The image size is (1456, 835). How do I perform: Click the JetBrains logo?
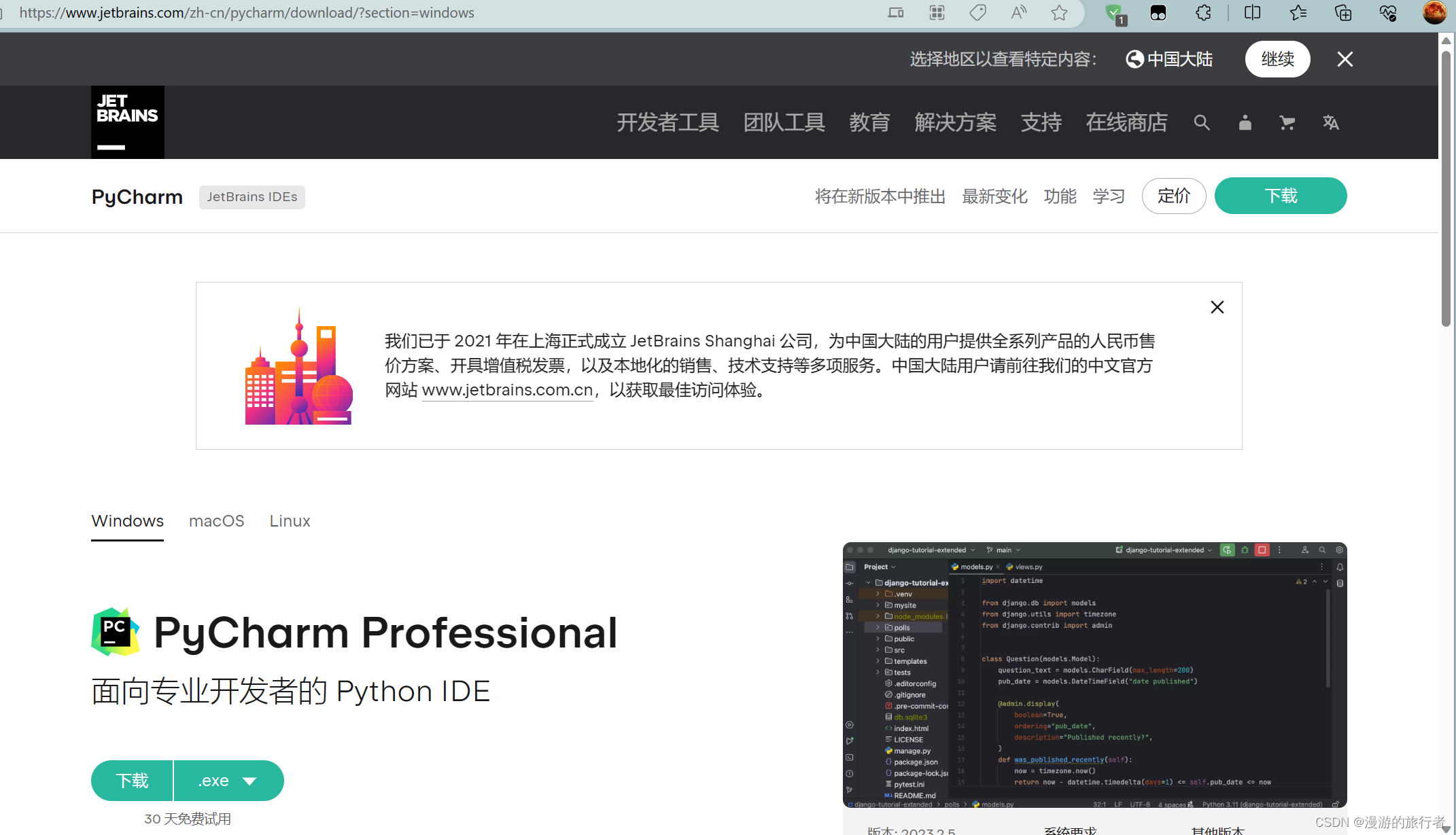(128, 122)
